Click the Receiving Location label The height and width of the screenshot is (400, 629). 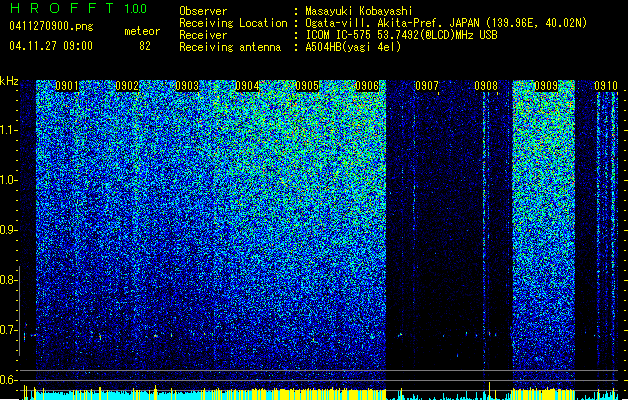click(x=233, y=23)
